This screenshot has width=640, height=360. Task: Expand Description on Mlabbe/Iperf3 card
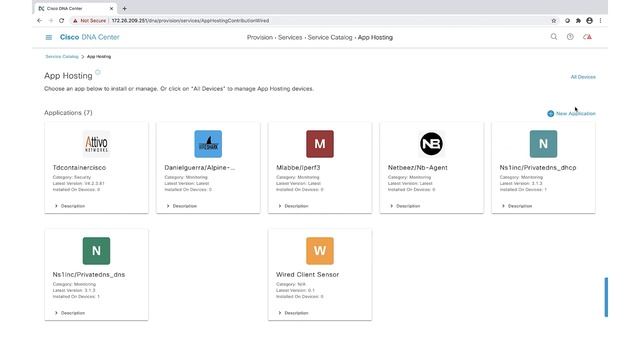pyautogui.click(x=293, y=206)
